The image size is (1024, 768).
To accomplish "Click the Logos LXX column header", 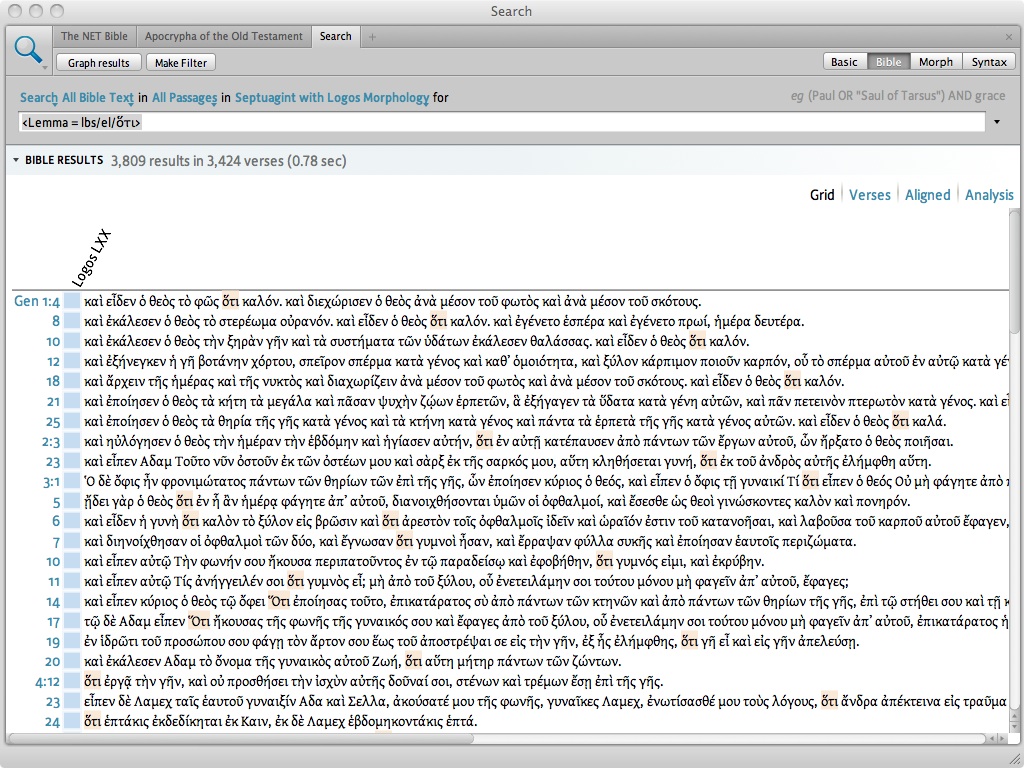I will coord(92,258).
